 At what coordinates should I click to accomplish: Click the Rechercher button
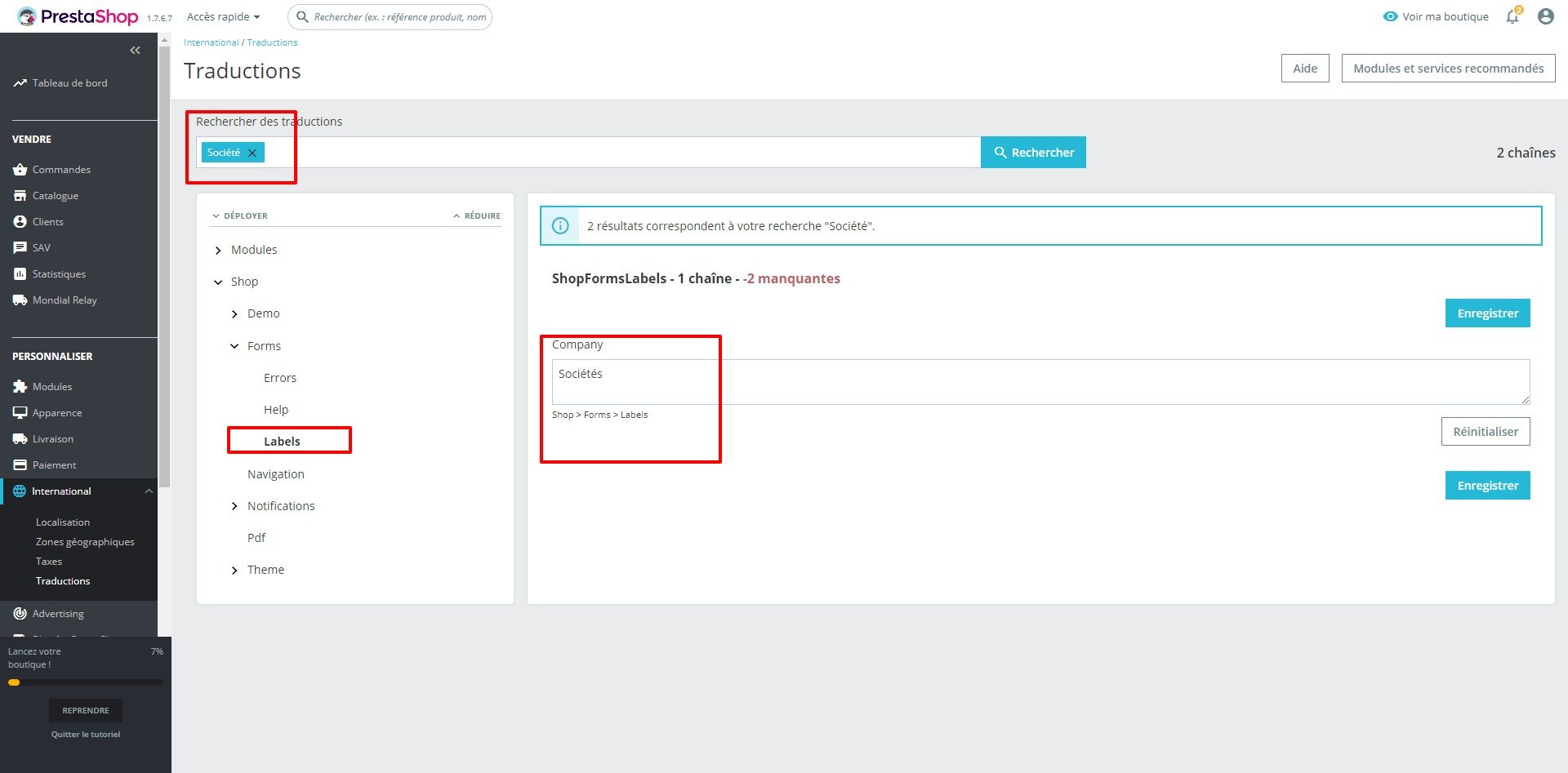click(1033, 153)
